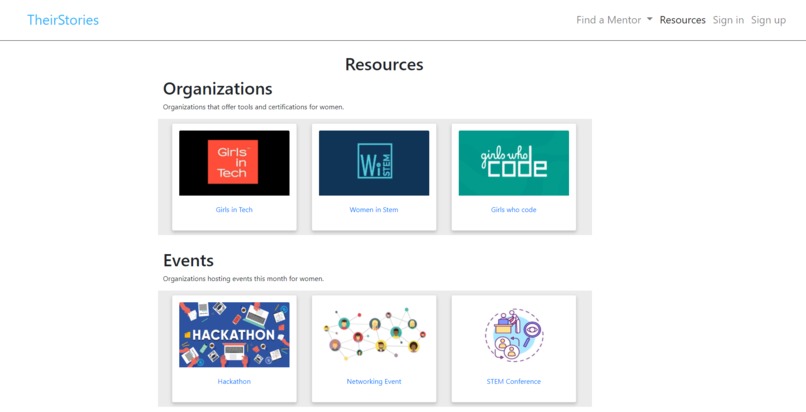Open the TheirStories home logo link
Image resolution: width=806 pixels, height=412 pixels.
(x=63, y=20)
